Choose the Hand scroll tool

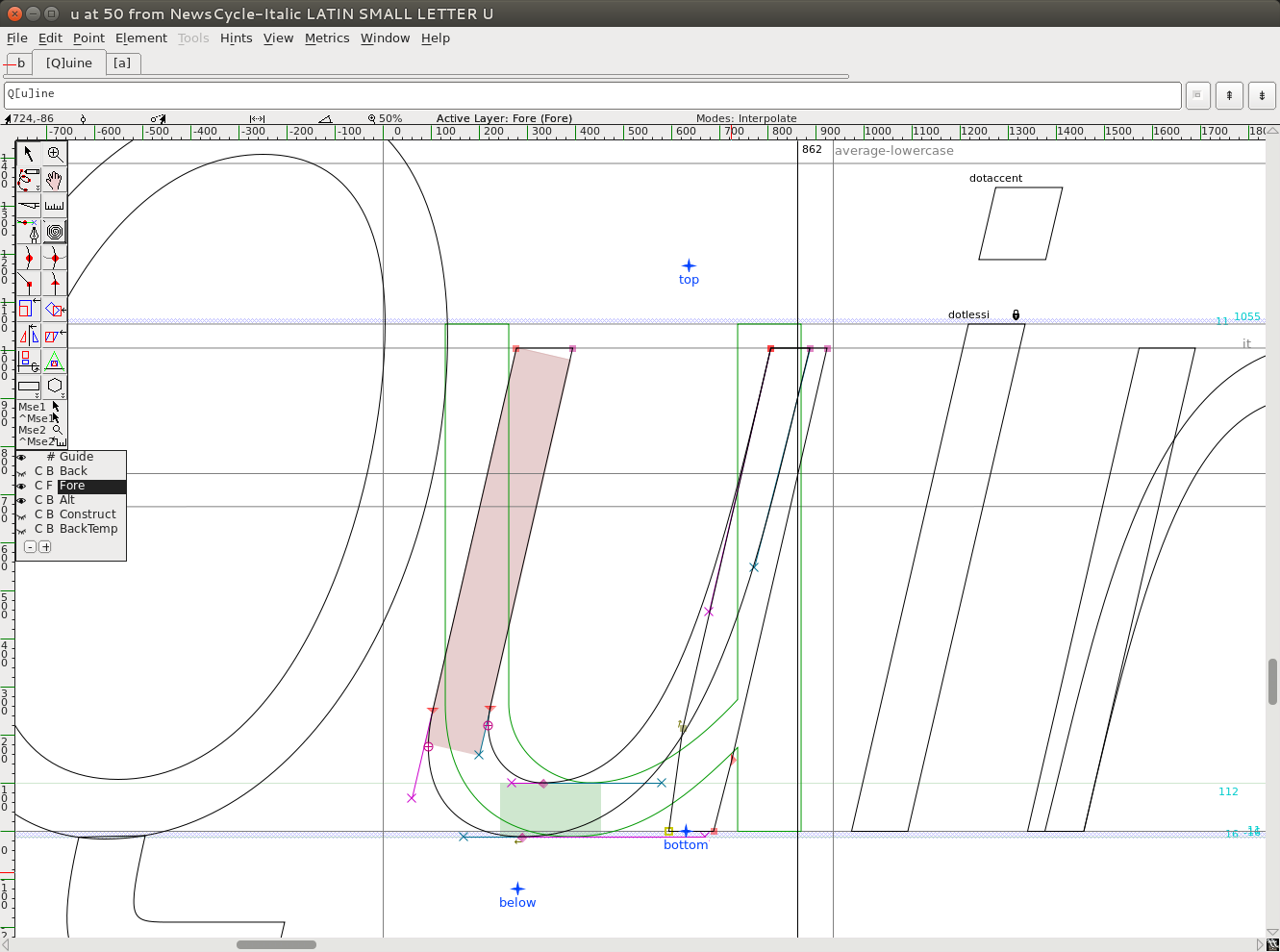pyautogui.click(x=55, y=180)
